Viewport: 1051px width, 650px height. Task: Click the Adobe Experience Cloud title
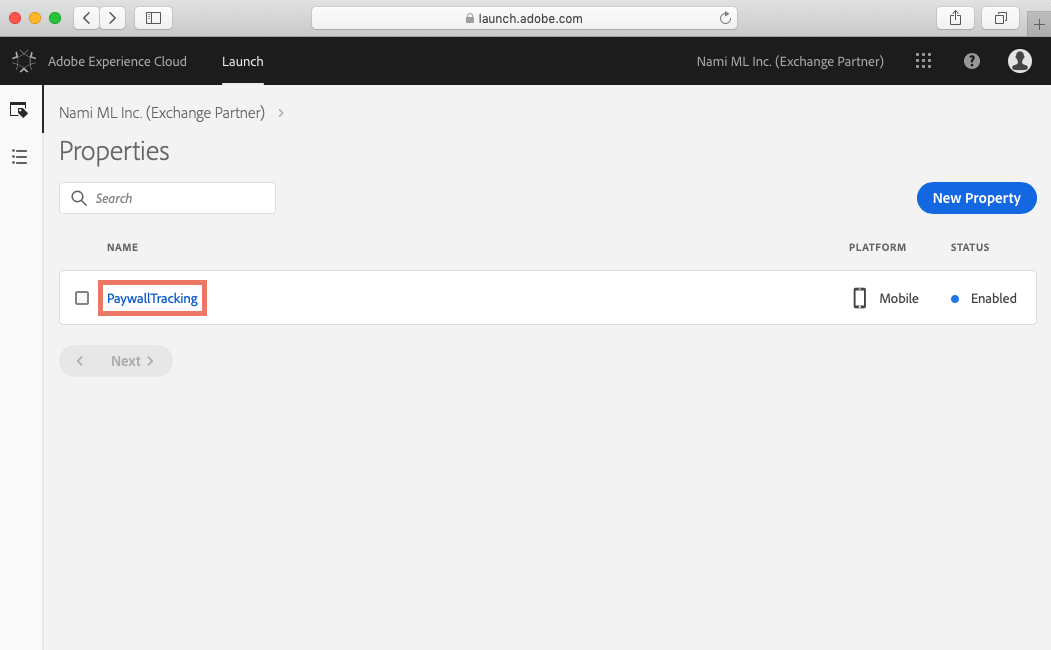click(117, 61)
